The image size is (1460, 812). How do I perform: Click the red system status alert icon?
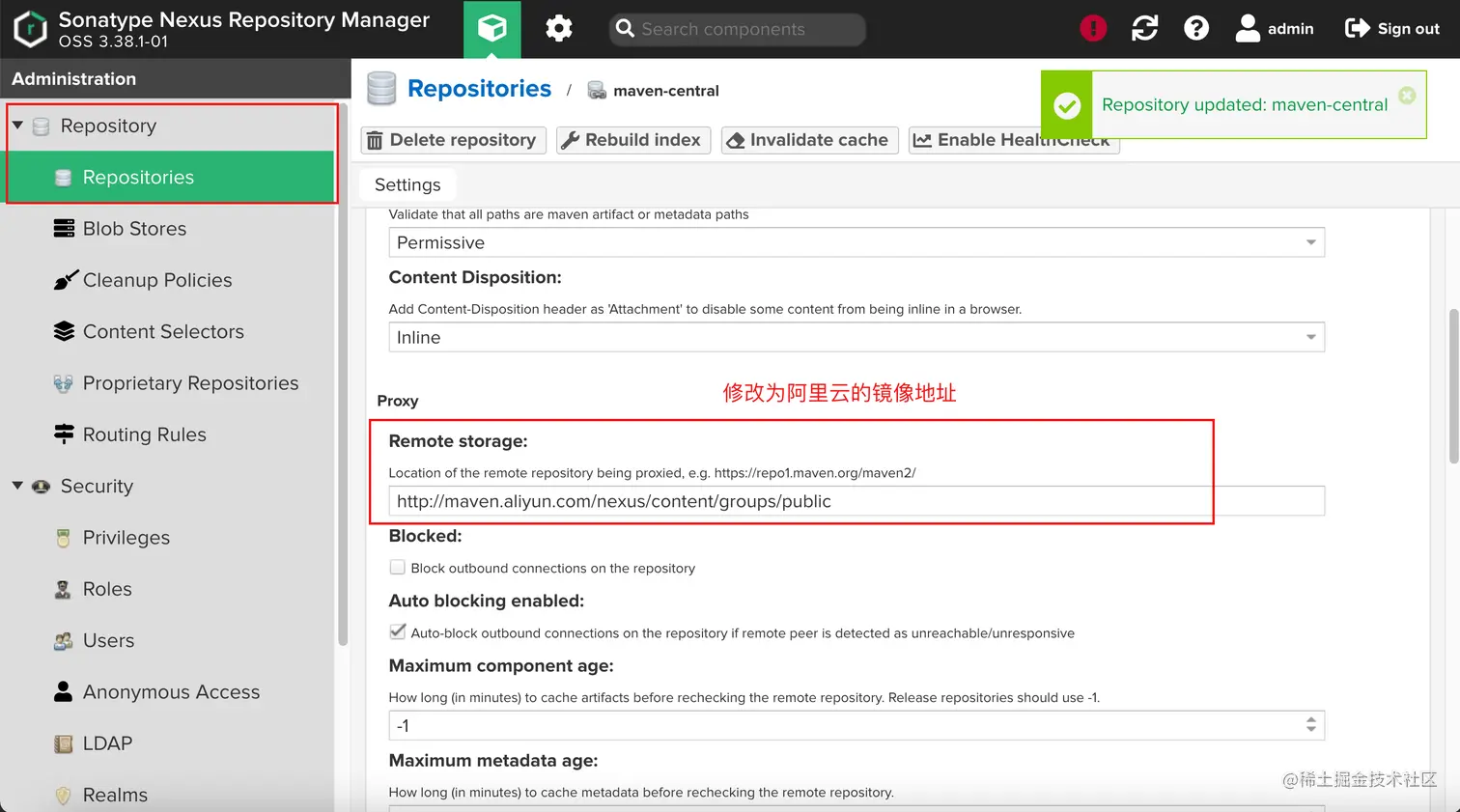[x=1092, y=29]
